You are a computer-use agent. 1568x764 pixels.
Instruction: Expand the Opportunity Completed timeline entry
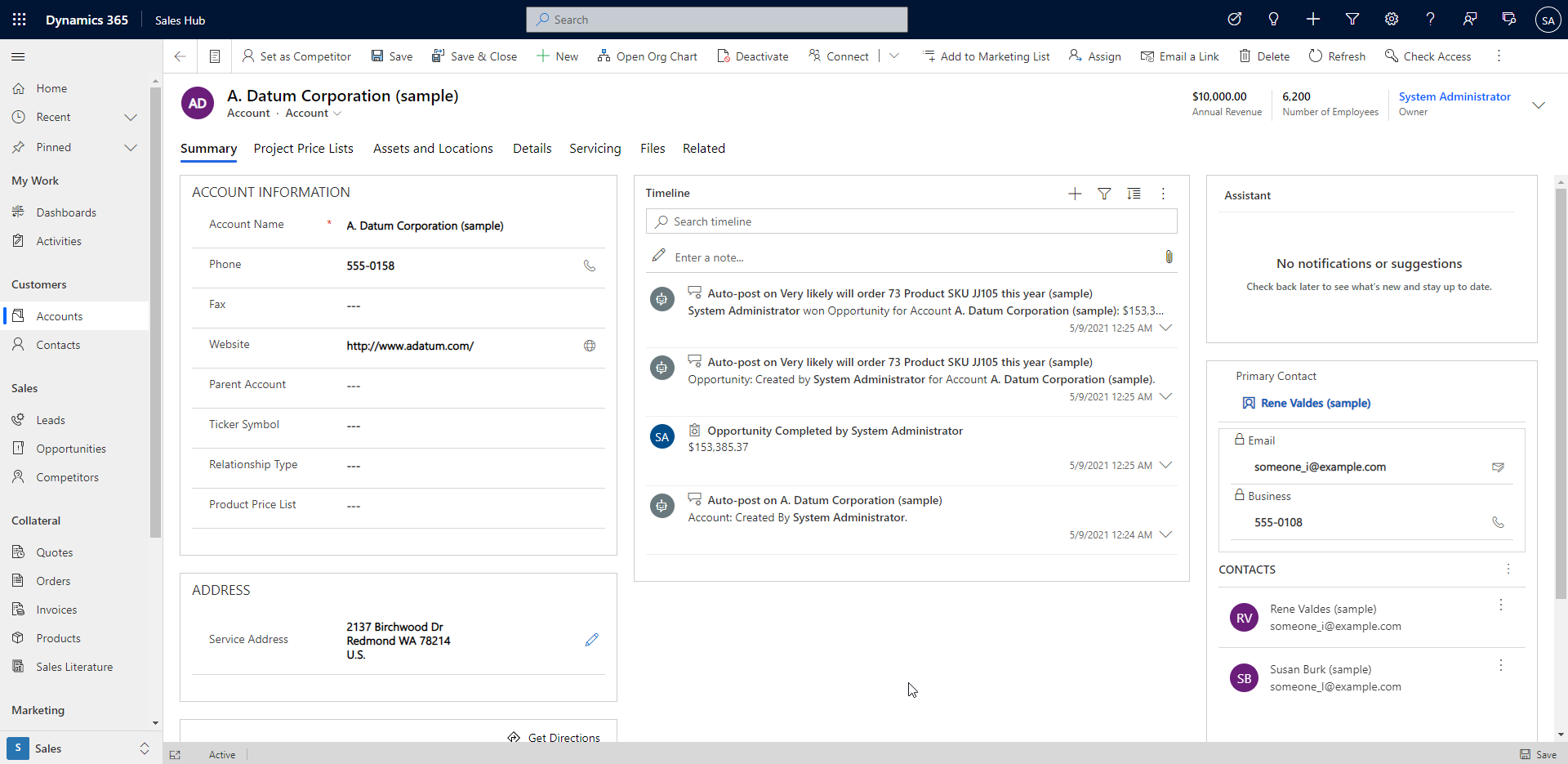[1166, 465]
